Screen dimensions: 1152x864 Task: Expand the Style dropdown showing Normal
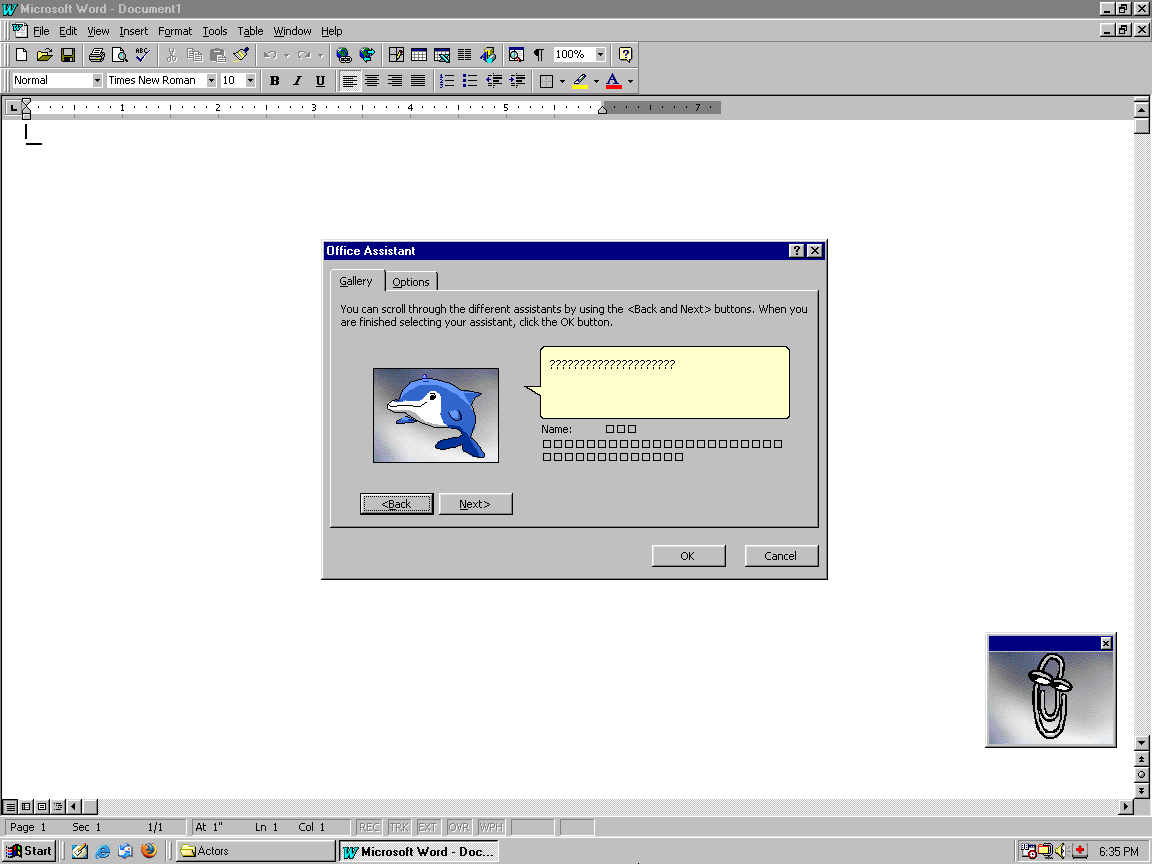tap(97, 81)
